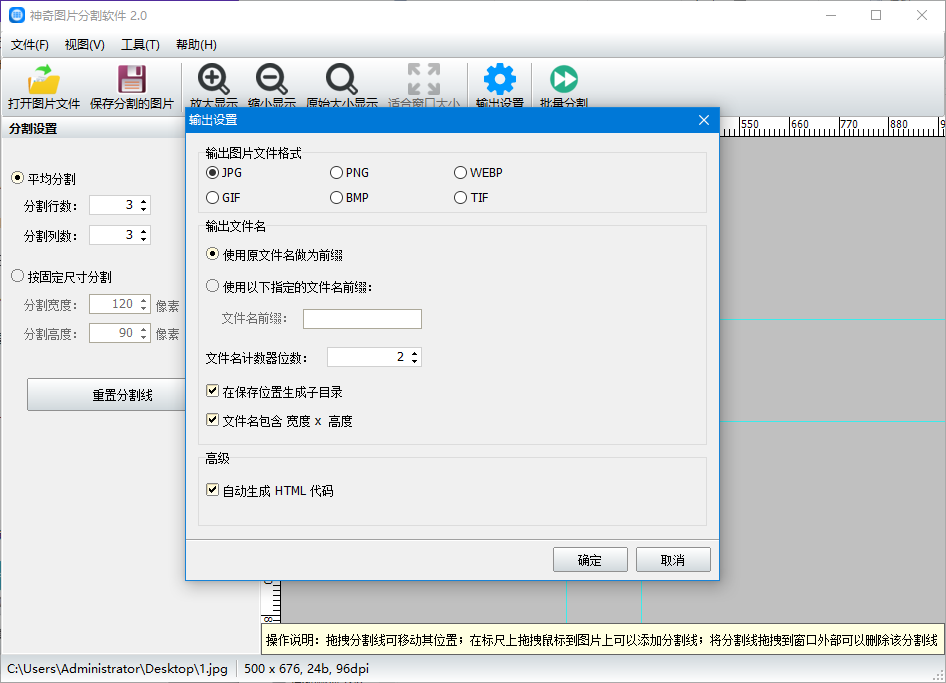The width and height of the screenshot is (946, 683).
Task: Click the Open Image File folder icon
Action: click(44, 80)
